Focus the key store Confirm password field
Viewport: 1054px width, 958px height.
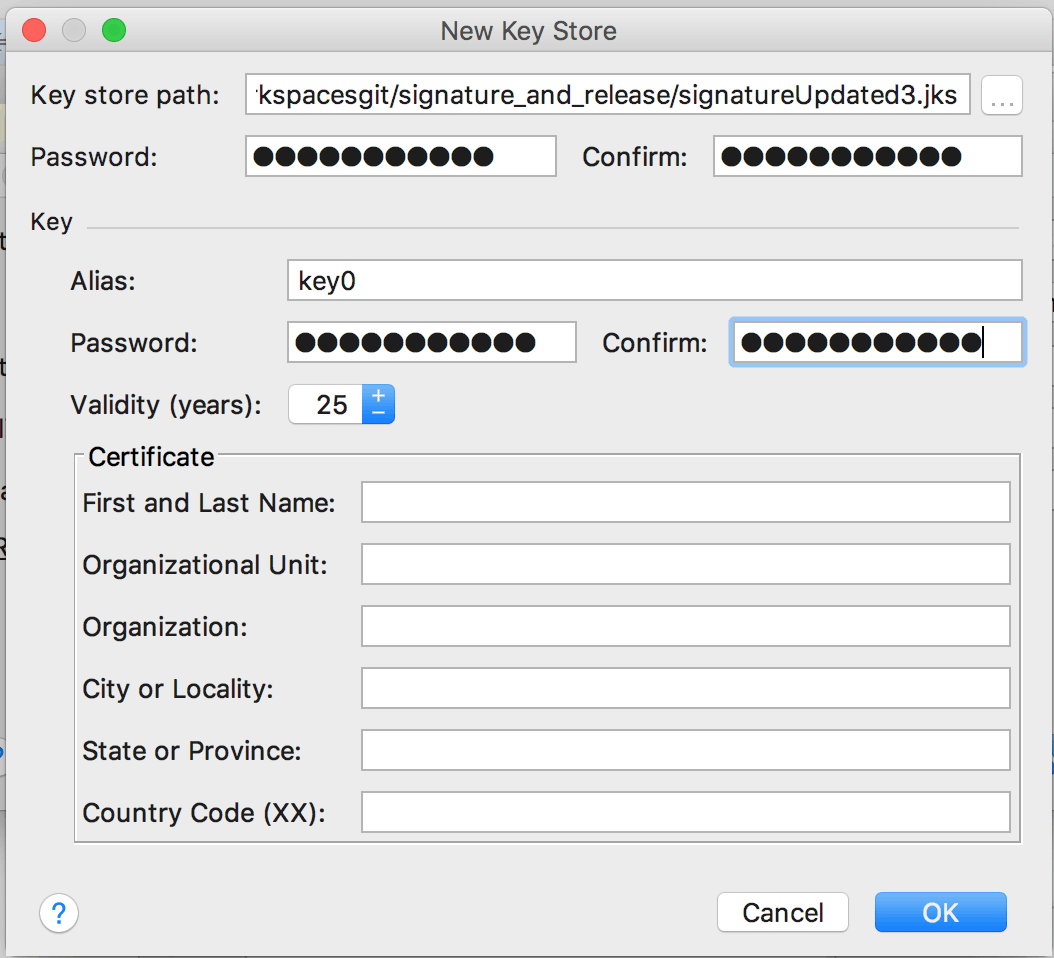click(867, 157)
